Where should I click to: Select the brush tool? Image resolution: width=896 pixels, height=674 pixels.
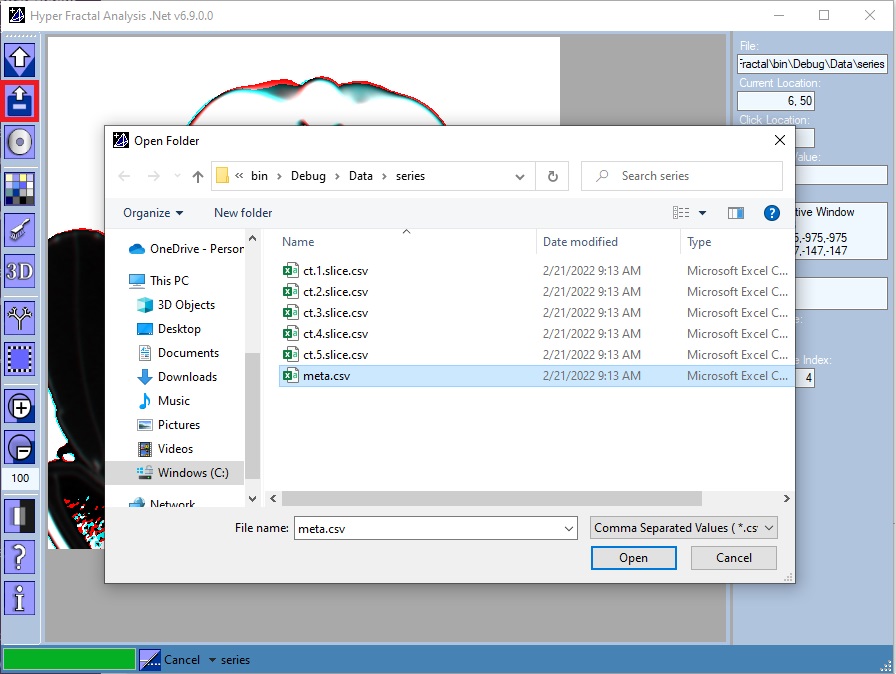[x=20, y=228]
